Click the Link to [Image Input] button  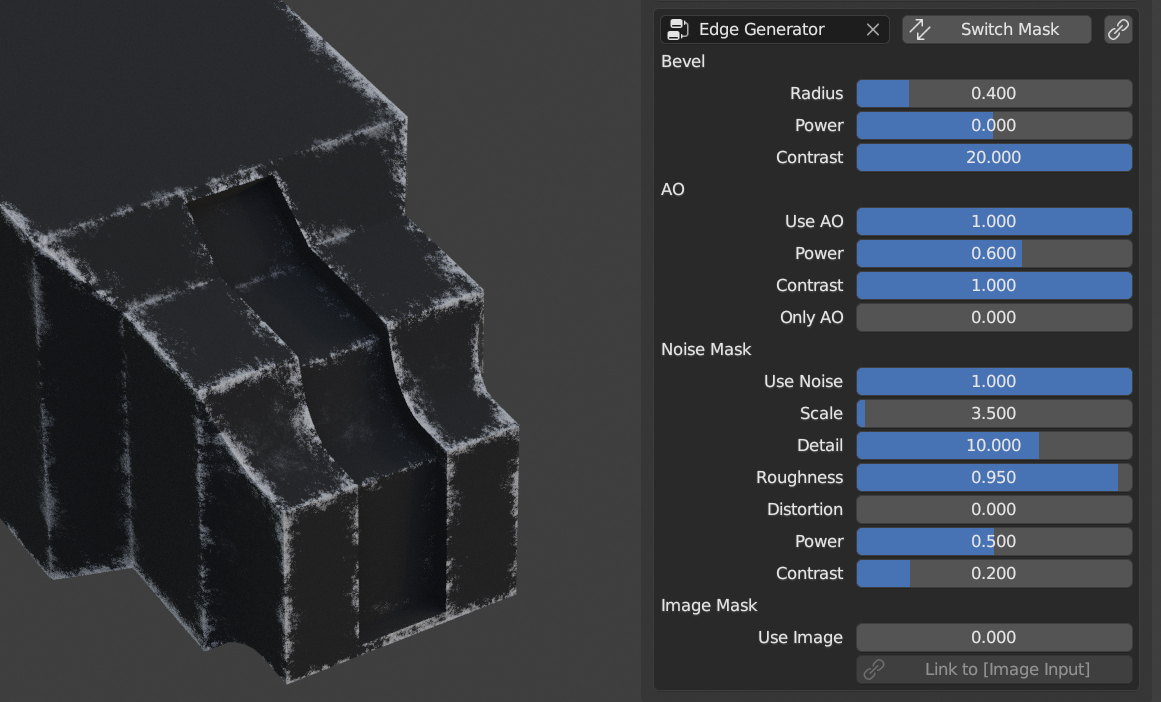(x=994, y=669)
